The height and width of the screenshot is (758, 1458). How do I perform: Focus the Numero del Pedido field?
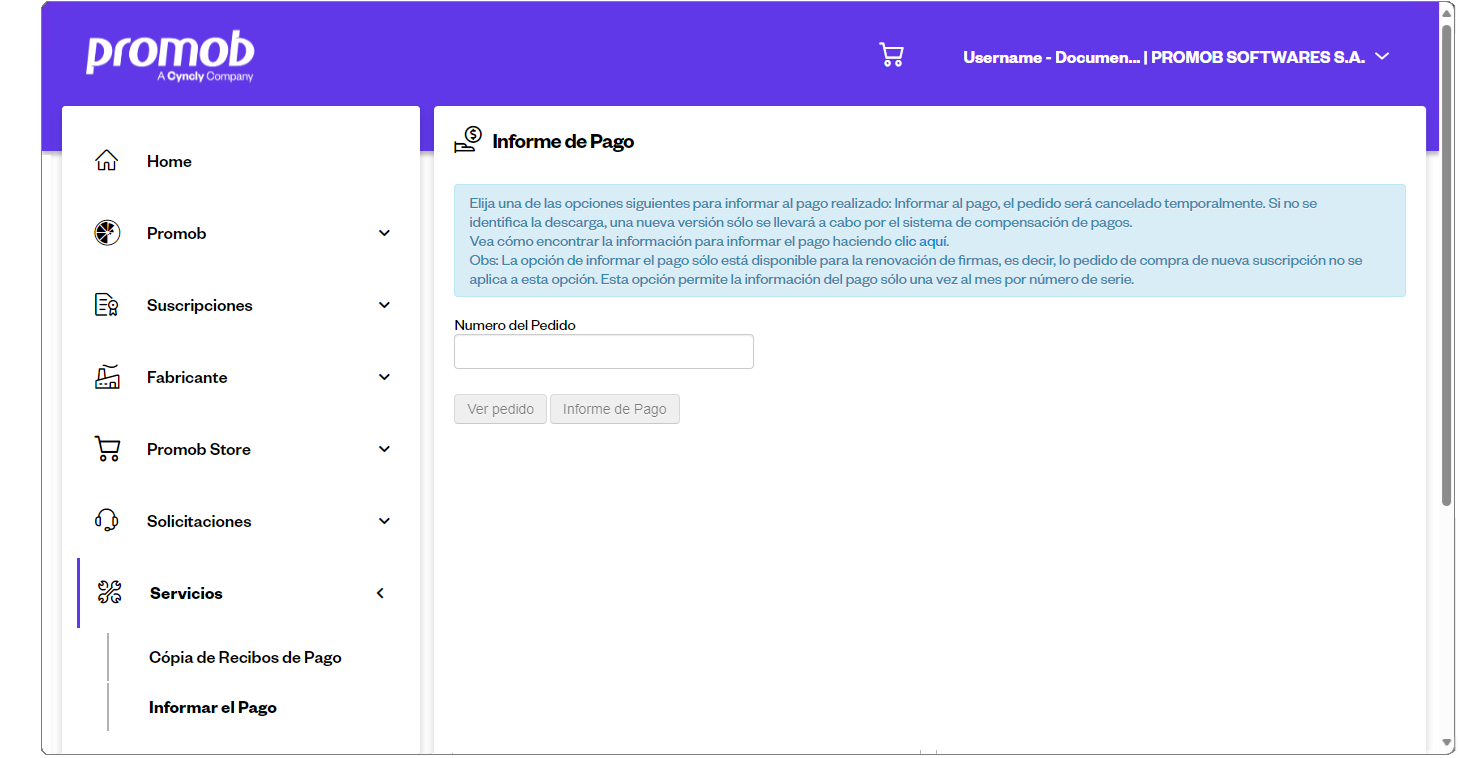(604, 351)
